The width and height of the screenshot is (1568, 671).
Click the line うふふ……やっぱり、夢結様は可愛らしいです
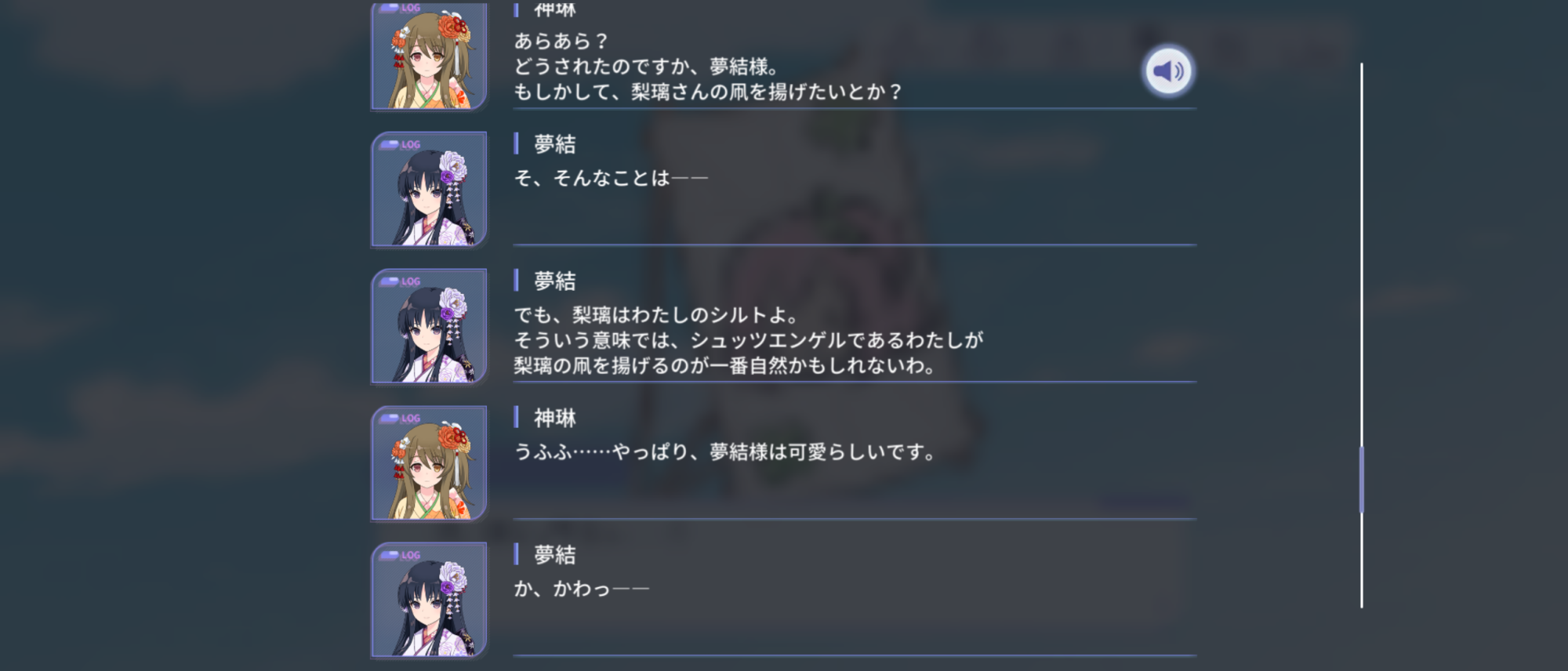[x=725, y=452]
